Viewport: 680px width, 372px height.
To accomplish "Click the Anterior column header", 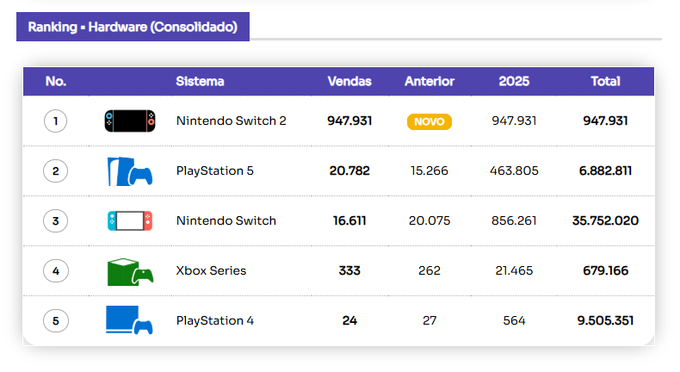I will (429, 81).
